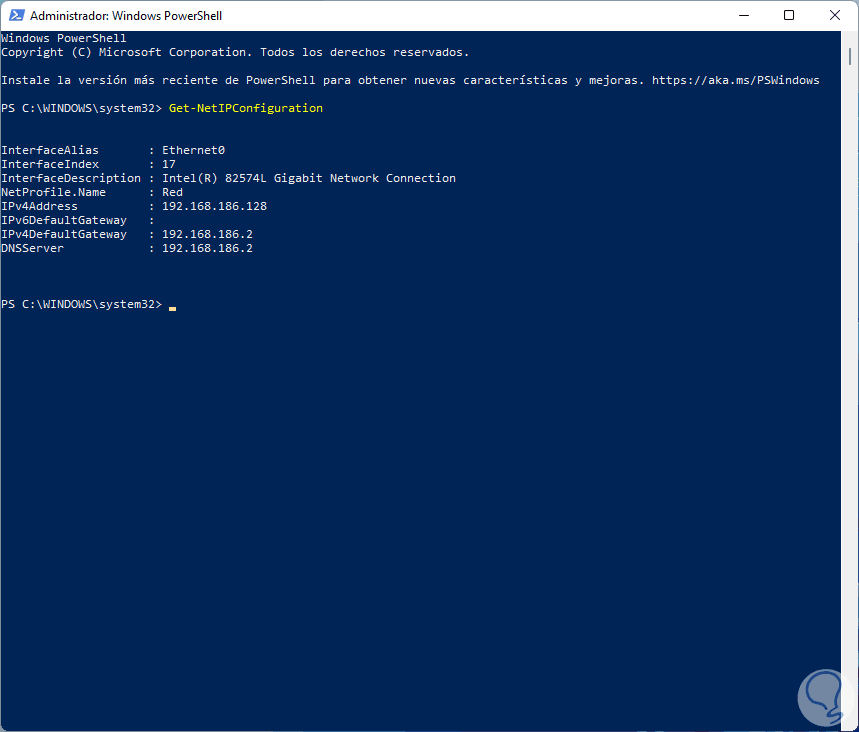Click the DNSServer value 192.168.186.2
859x732 pixels.
coord(207,248)
